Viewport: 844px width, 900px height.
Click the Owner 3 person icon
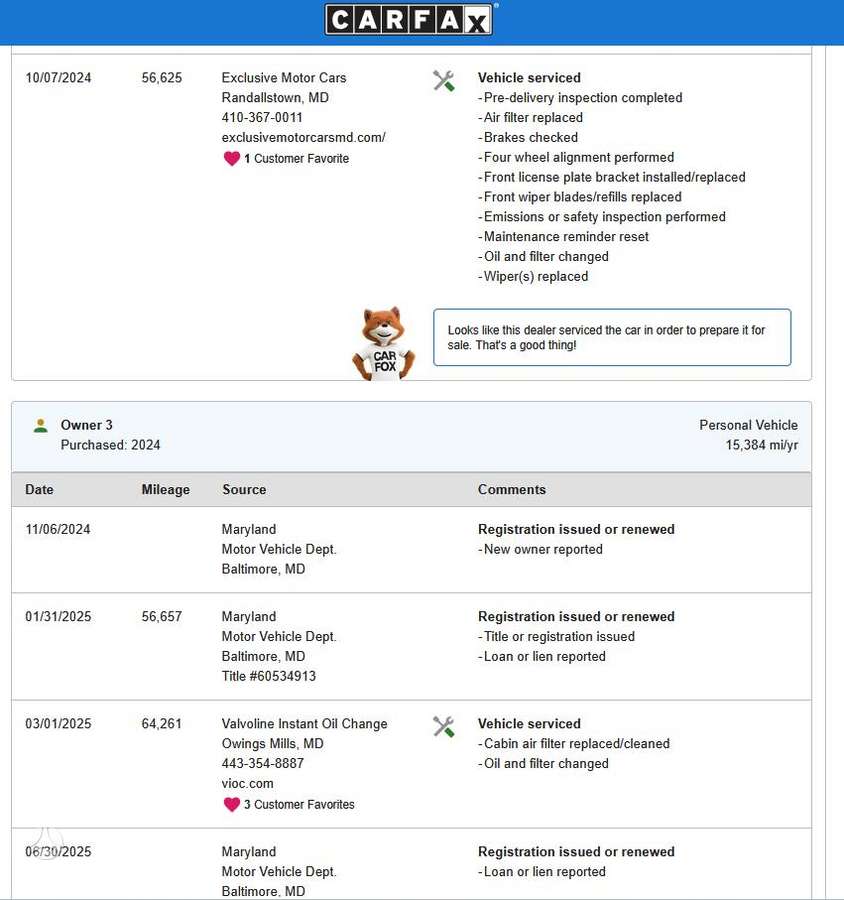tap(40, 425)
